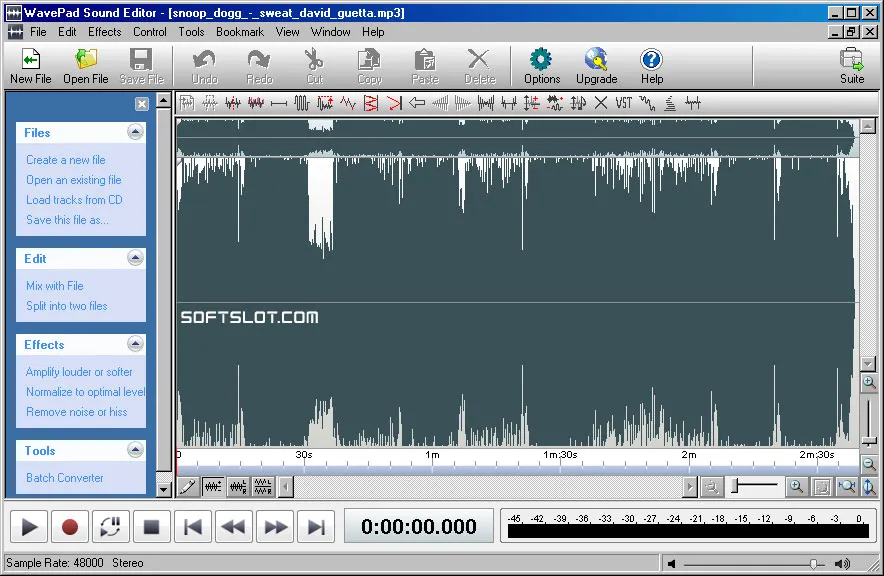The height and width of the screenshot is (576, 884).
Task: Click the vertical zoom in magnifier
Action: point(869,383)
